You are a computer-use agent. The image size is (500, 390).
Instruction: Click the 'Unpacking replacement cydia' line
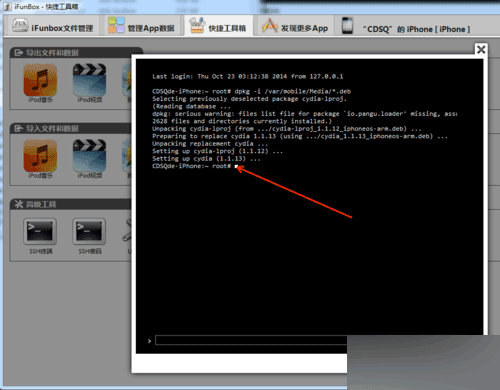tap(210, 144)
